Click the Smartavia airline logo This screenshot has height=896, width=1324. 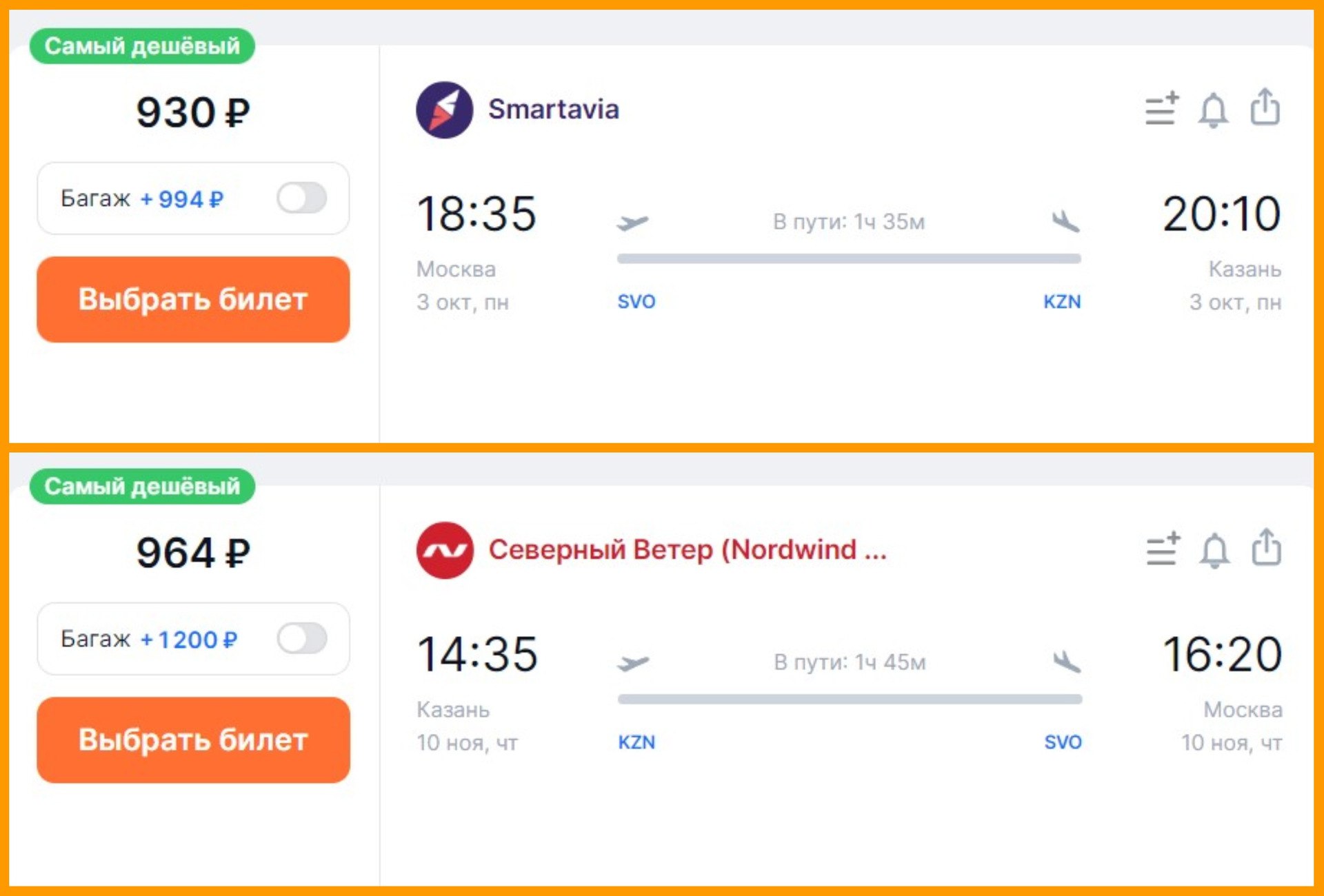coord(444,110)
